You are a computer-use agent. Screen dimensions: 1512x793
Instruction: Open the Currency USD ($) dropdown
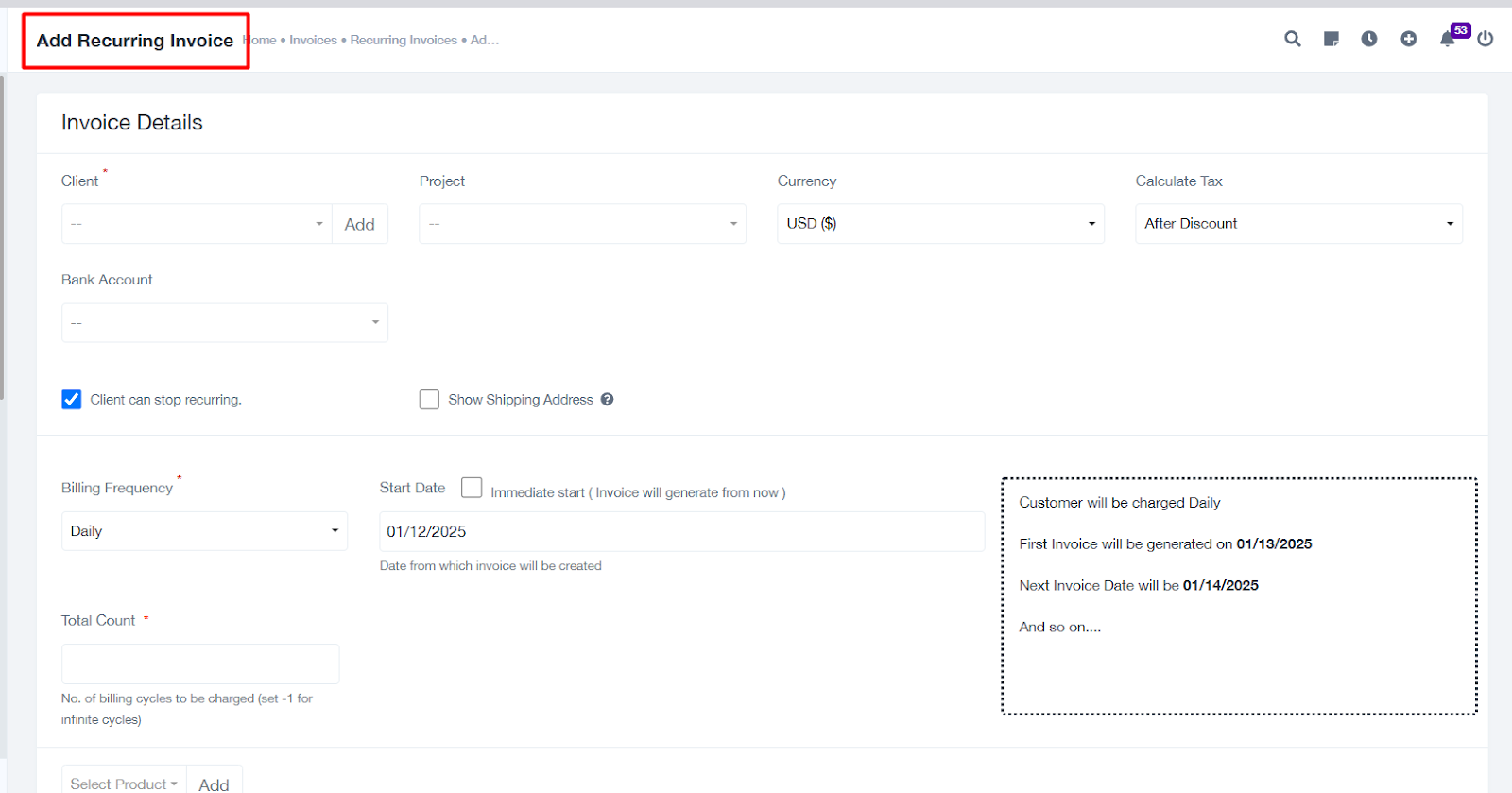click(x=941, y=224)
